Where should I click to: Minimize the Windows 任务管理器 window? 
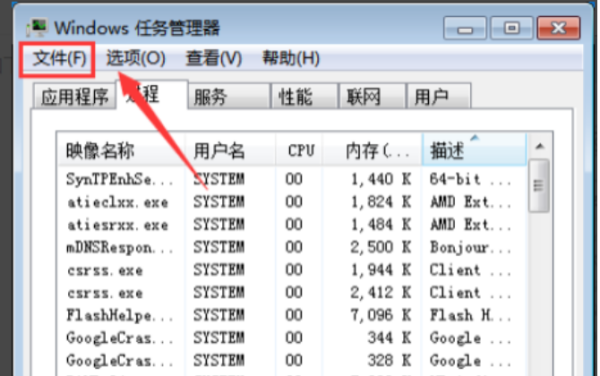click(x=465, y=28)
